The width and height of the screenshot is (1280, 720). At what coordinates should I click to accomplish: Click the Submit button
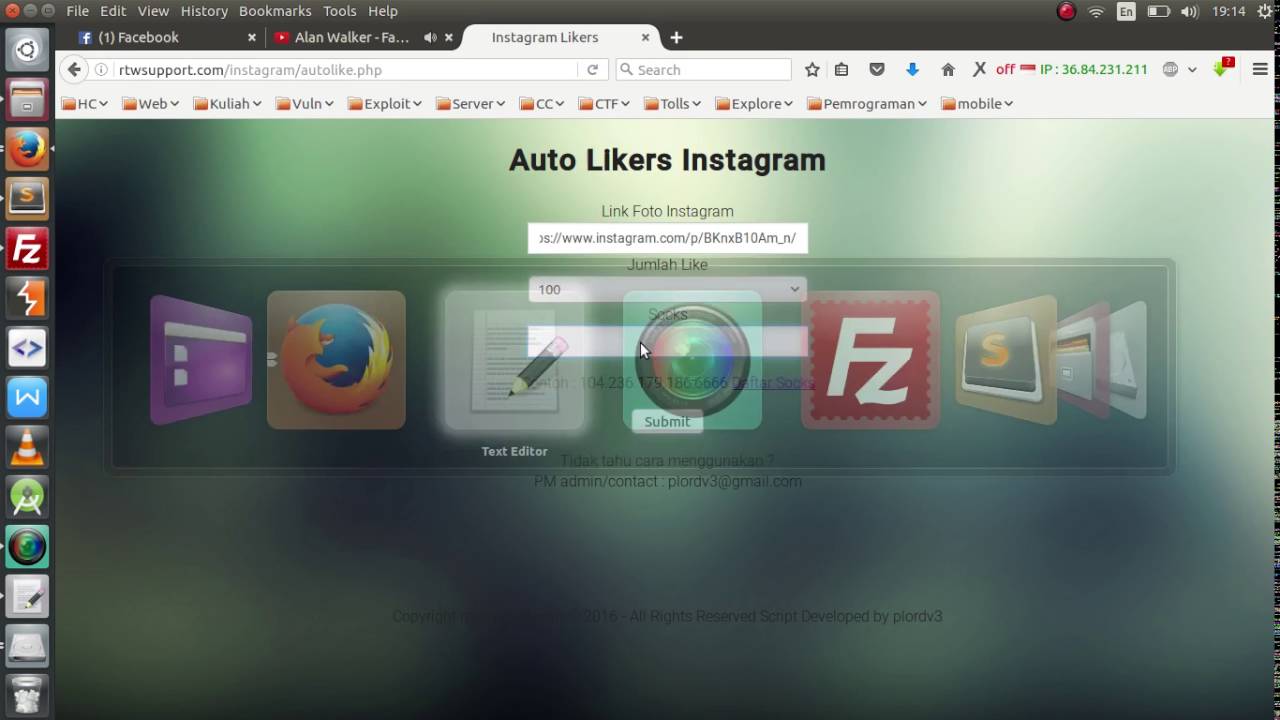point(667,421)
